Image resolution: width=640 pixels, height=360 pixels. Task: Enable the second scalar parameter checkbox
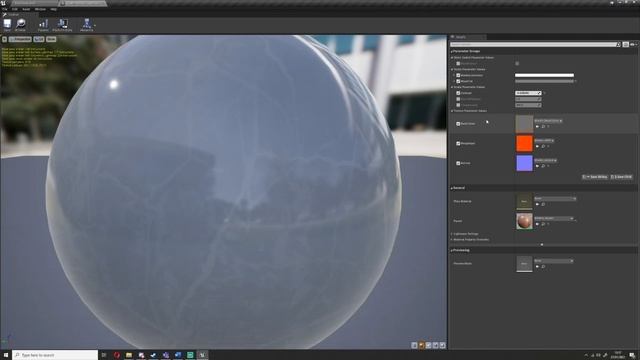point(458,99)
